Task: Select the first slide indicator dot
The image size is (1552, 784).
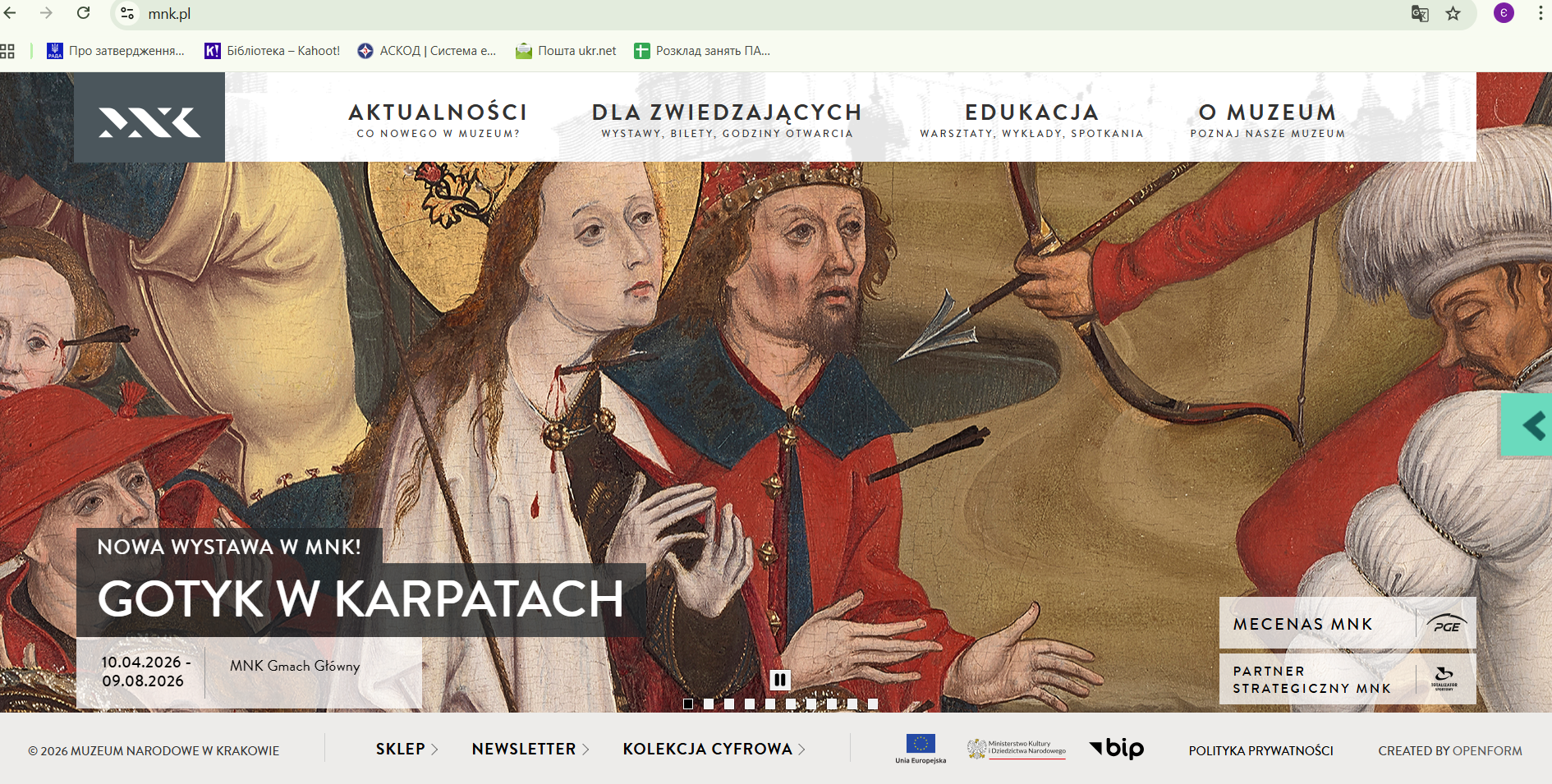Action: 688,704
